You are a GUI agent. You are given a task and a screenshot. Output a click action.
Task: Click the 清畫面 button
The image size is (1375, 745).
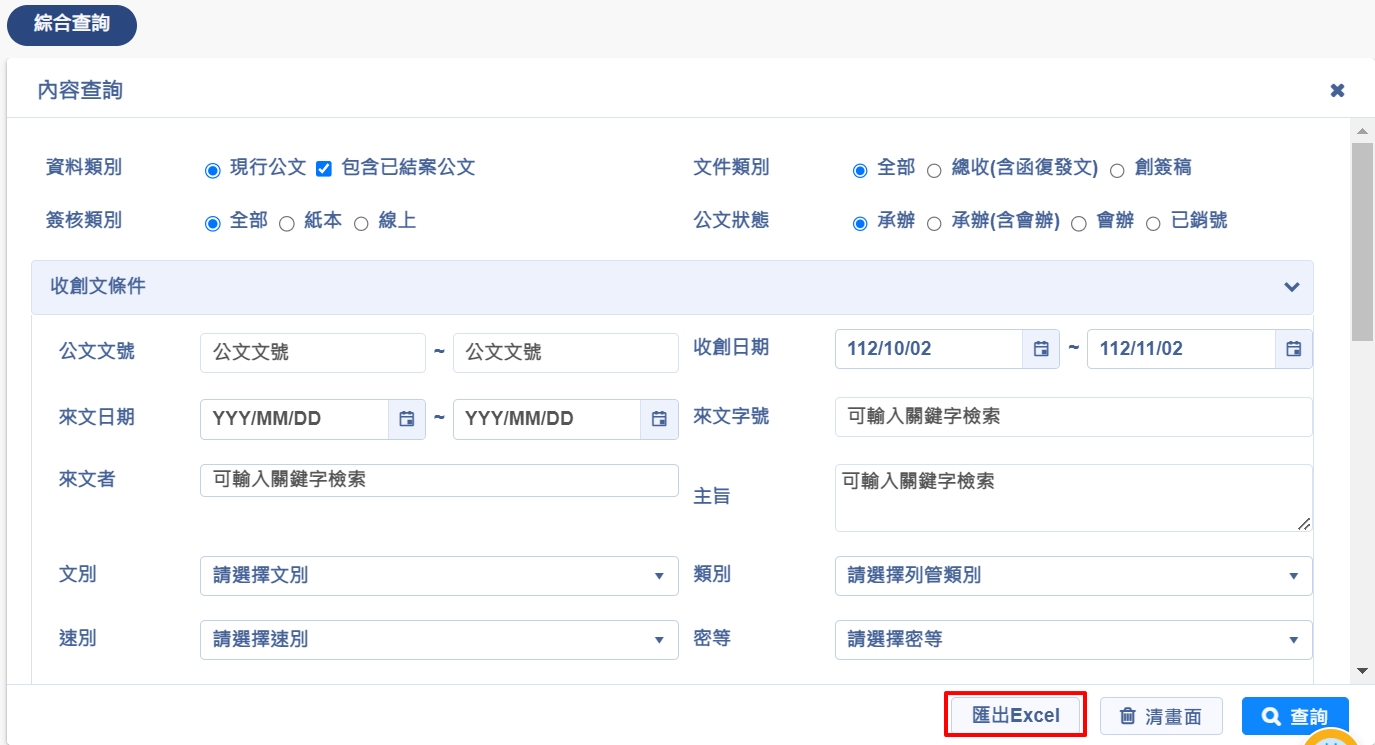1161,716
